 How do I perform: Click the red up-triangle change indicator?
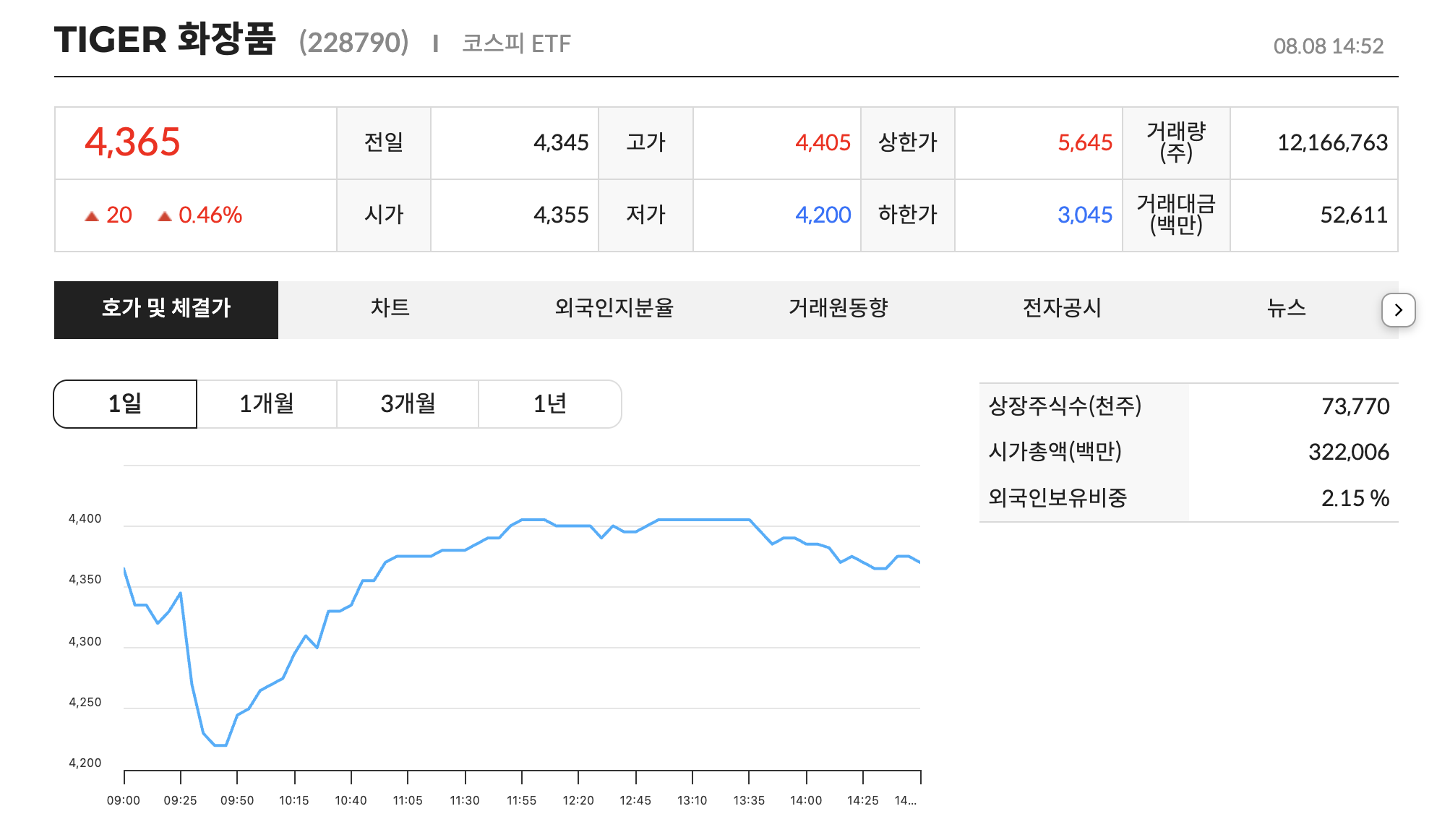coord(93,214)
